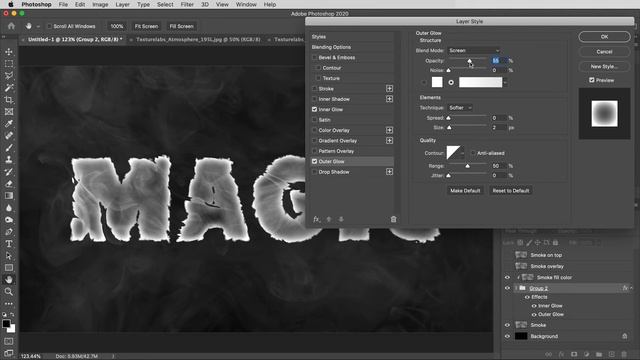This screenshot has width=640, height=360.
Task: Click the New Style button
Action: click(604, 67)
